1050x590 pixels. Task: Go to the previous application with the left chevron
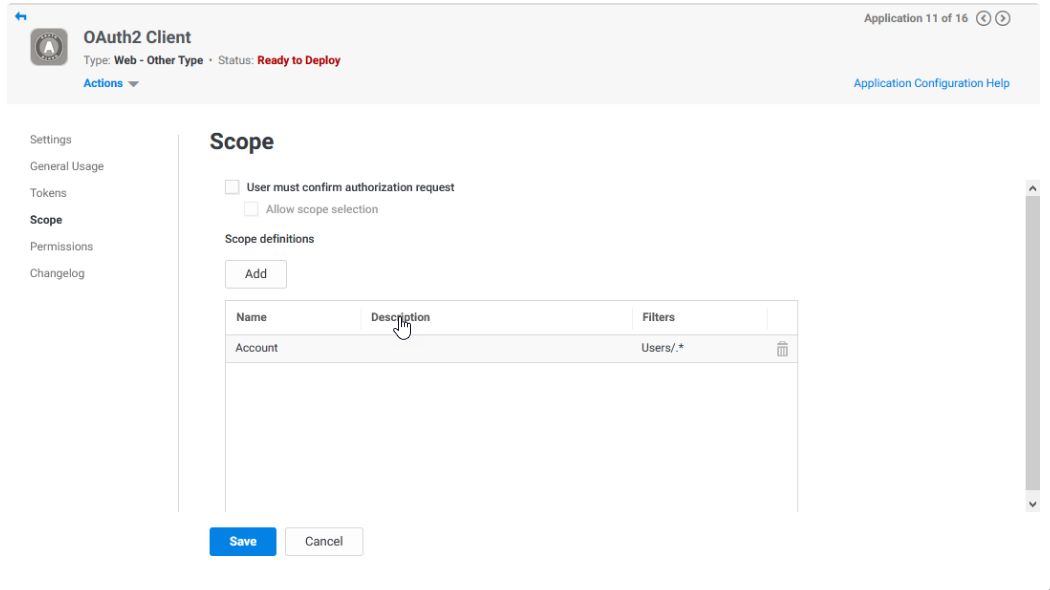pyautogui.click(x=984, y=18)
